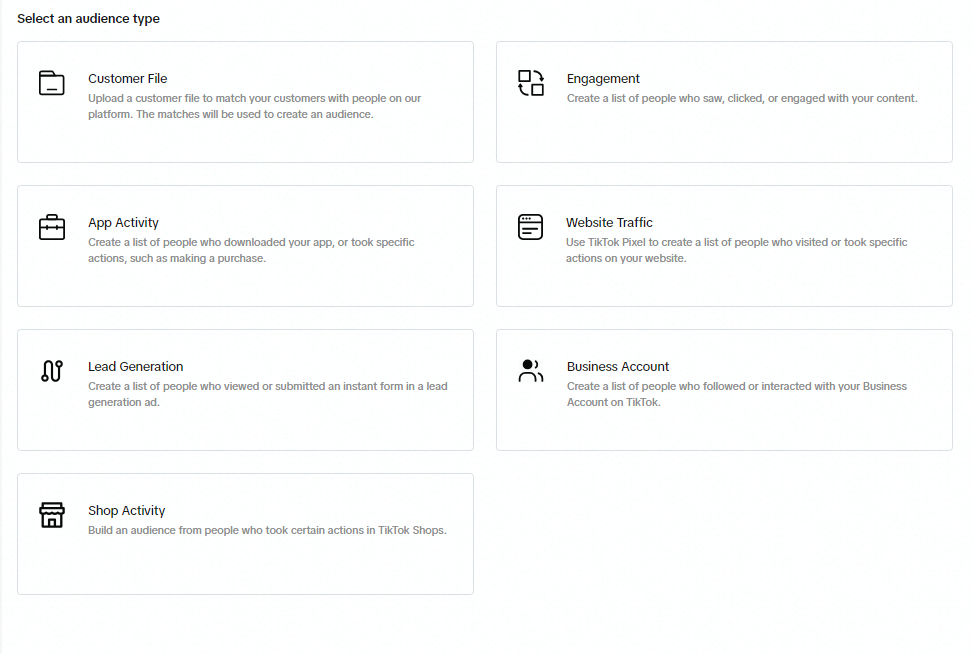
Task: Click description about people who downloaded your app
Action: 250,250
